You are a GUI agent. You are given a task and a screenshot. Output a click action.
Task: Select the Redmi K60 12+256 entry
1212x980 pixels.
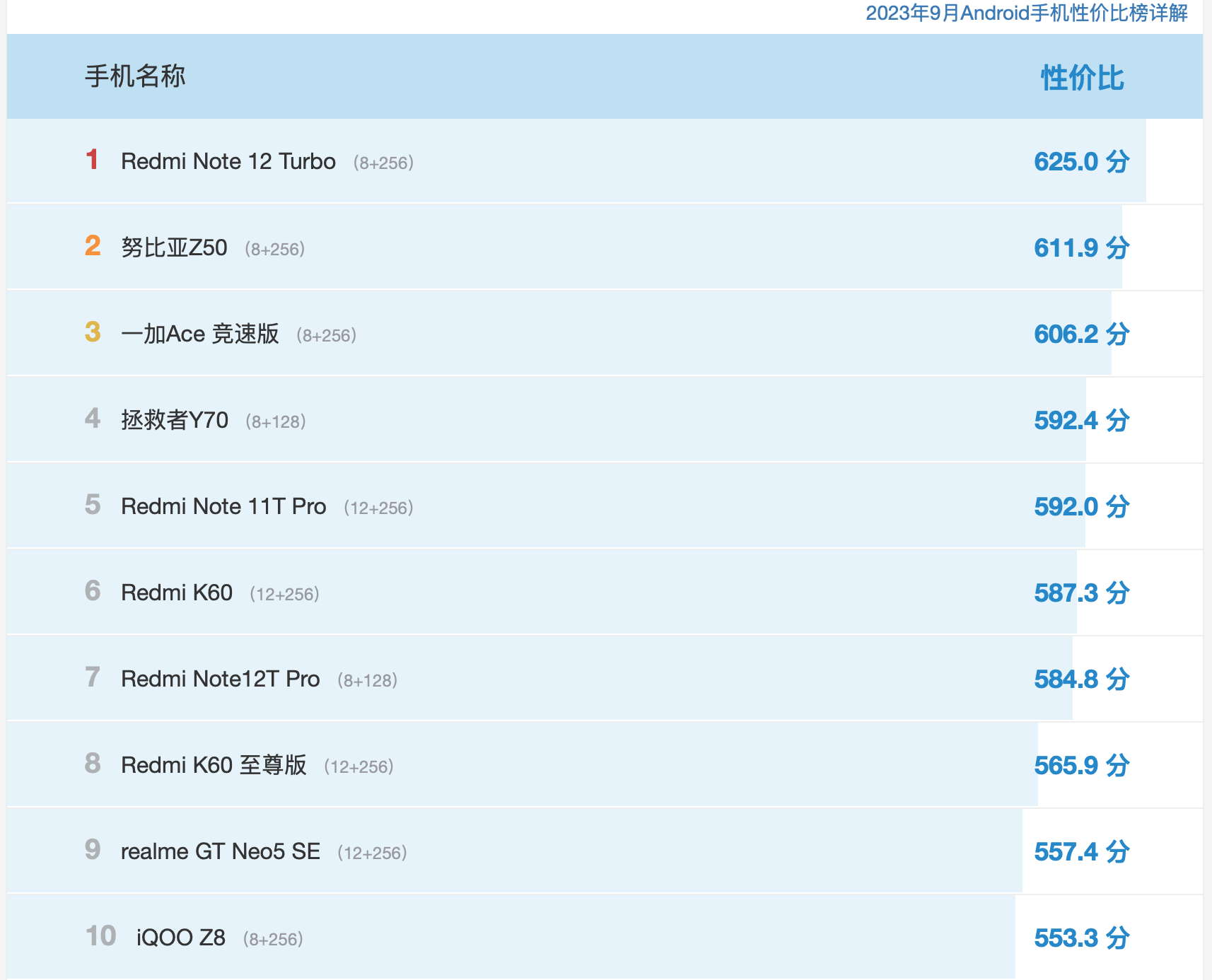coord(177,593)
